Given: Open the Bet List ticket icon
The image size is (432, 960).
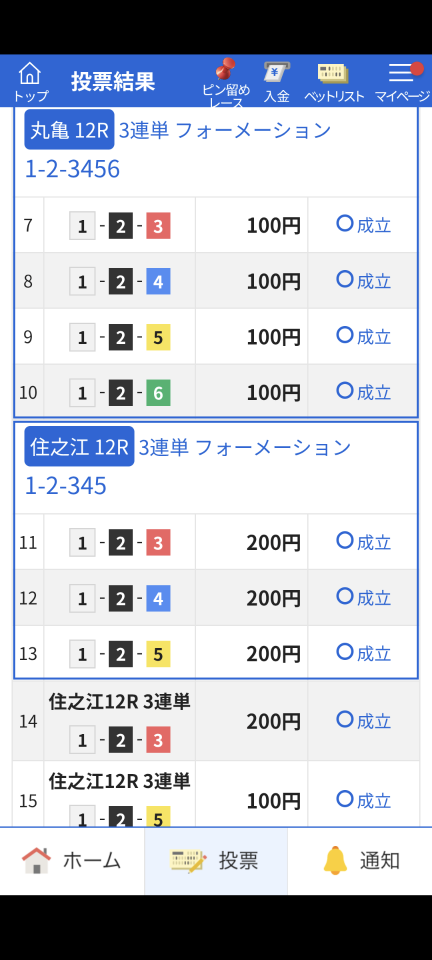Looking at the screenshot, I should point(333,73).
